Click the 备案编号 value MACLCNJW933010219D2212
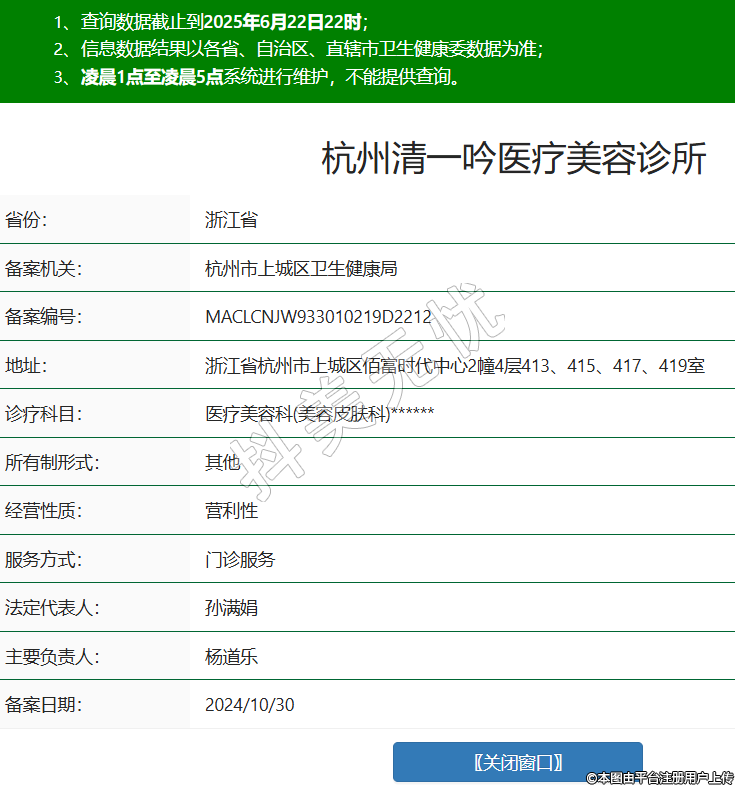Image resolution: width=735 pixels, height=785 pixels. click(x=318, y=317)
